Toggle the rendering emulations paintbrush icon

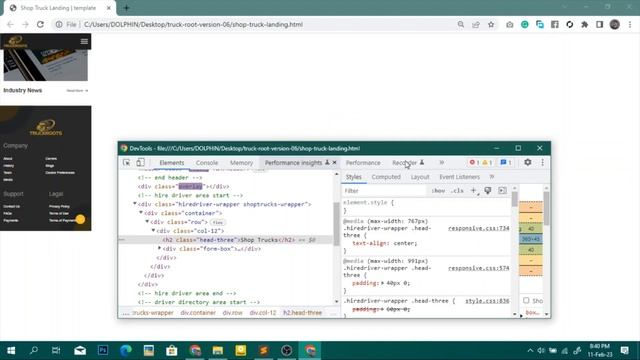tap(488, 191)
